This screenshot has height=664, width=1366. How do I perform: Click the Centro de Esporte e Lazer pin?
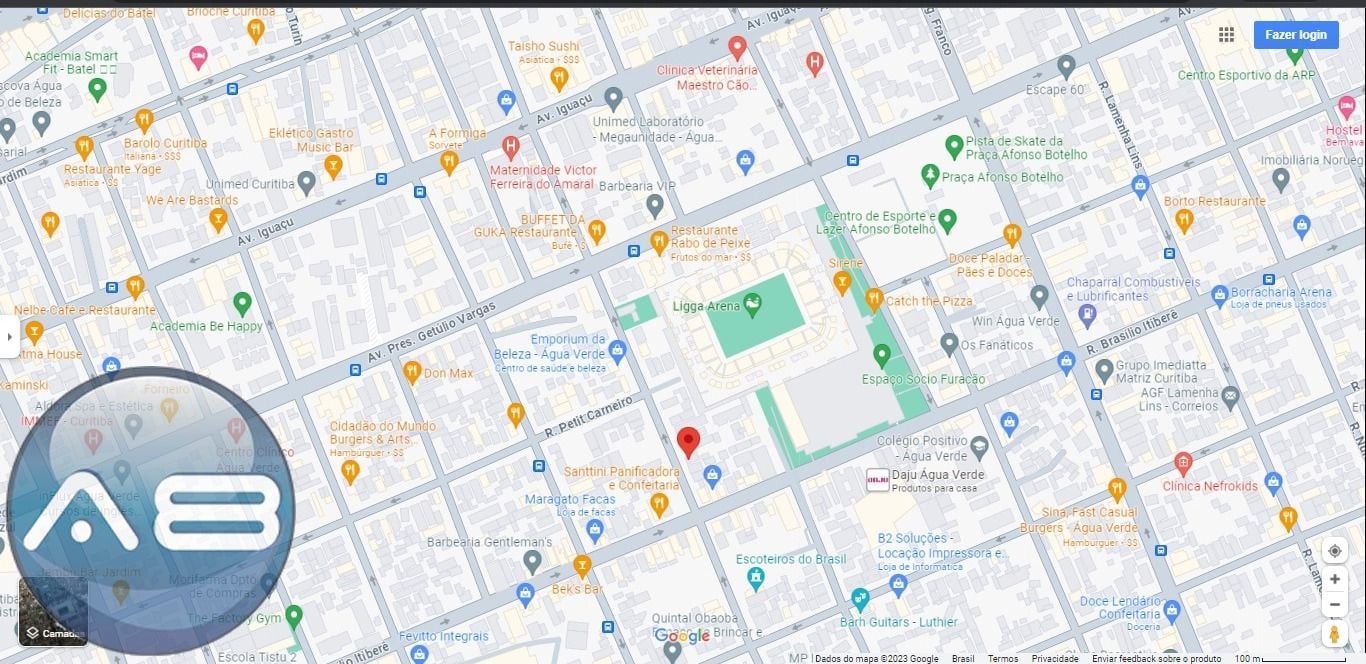(x=947, y=219)
